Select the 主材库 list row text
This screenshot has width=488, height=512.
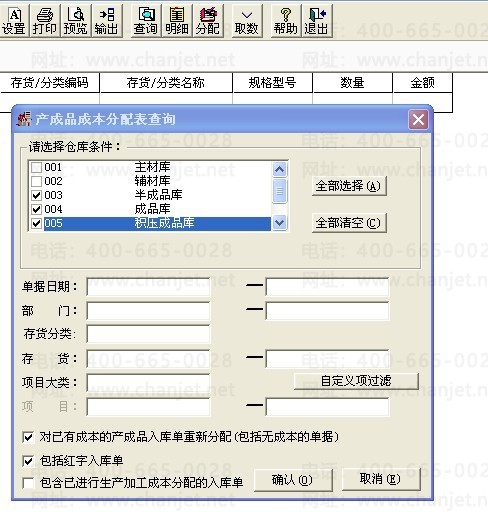click(x=153, y=167)
